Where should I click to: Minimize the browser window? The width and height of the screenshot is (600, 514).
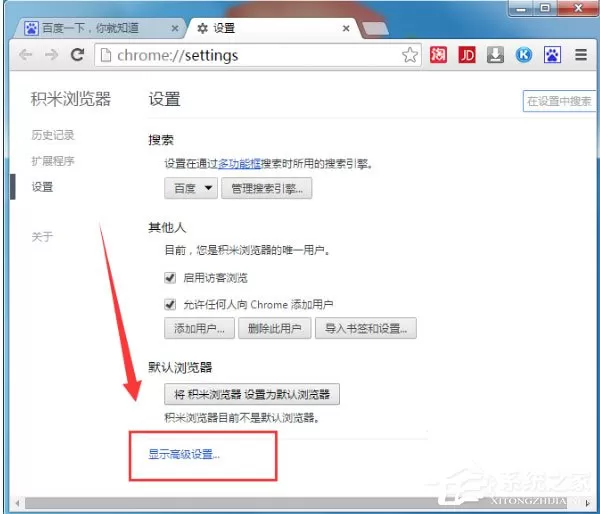(x=521, y=8)
